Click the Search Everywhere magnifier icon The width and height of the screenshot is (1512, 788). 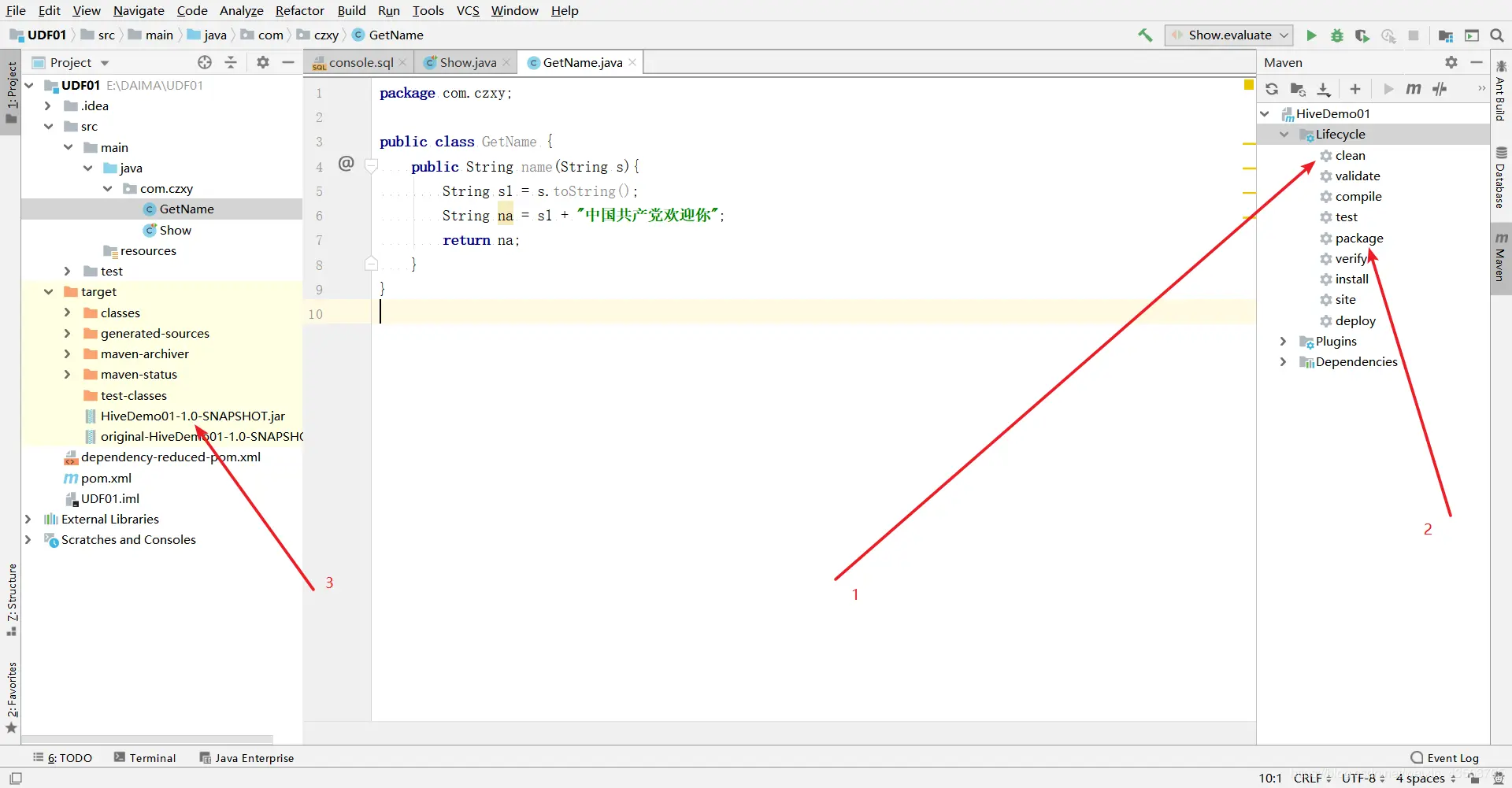pos(1497,35)
